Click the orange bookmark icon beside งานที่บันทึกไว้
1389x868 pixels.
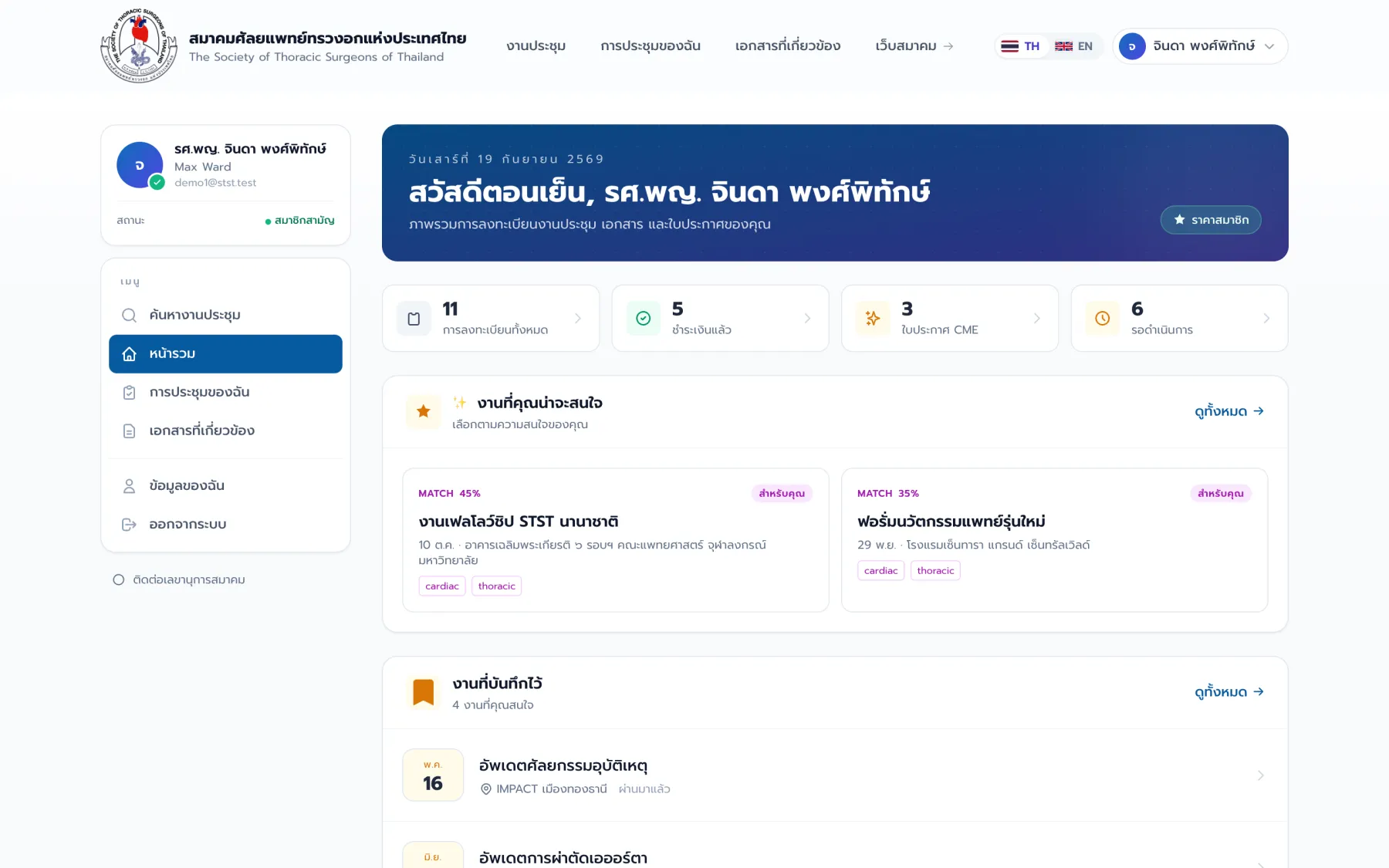tap(423, 692)
